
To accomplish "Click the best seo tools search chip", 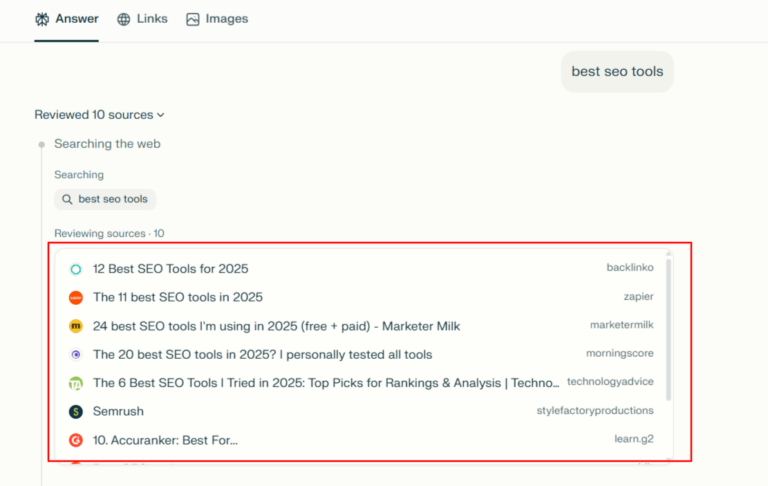I will 105,199.
